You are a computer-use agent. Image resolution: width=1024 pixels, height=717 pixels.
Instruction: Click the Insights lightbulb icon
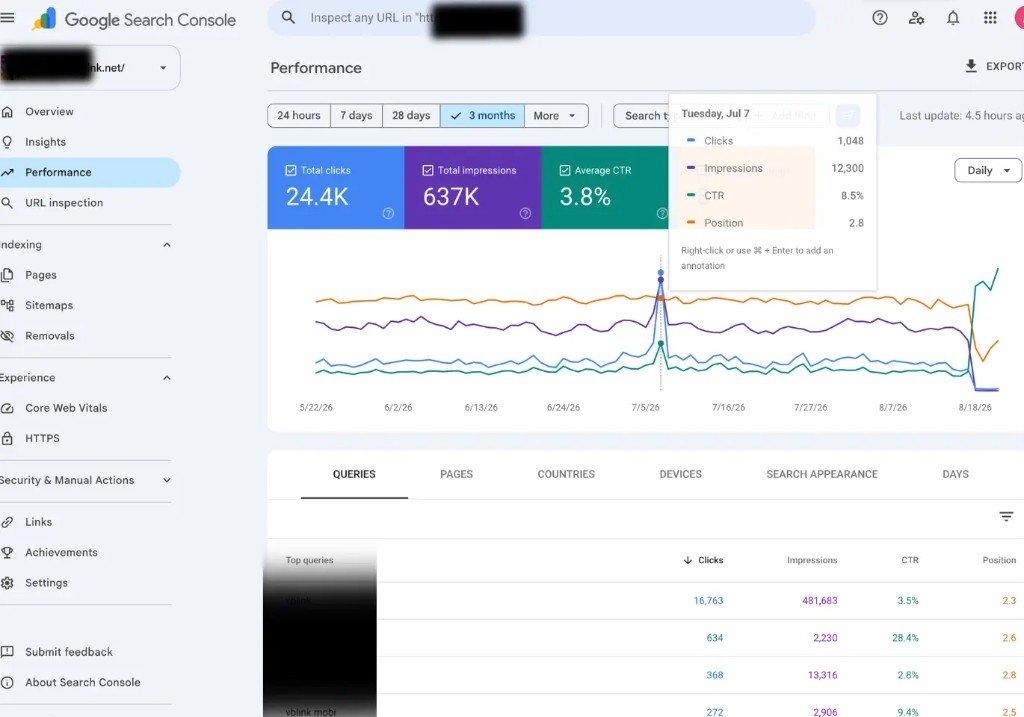pyautogui.click(x=7, y=142)
